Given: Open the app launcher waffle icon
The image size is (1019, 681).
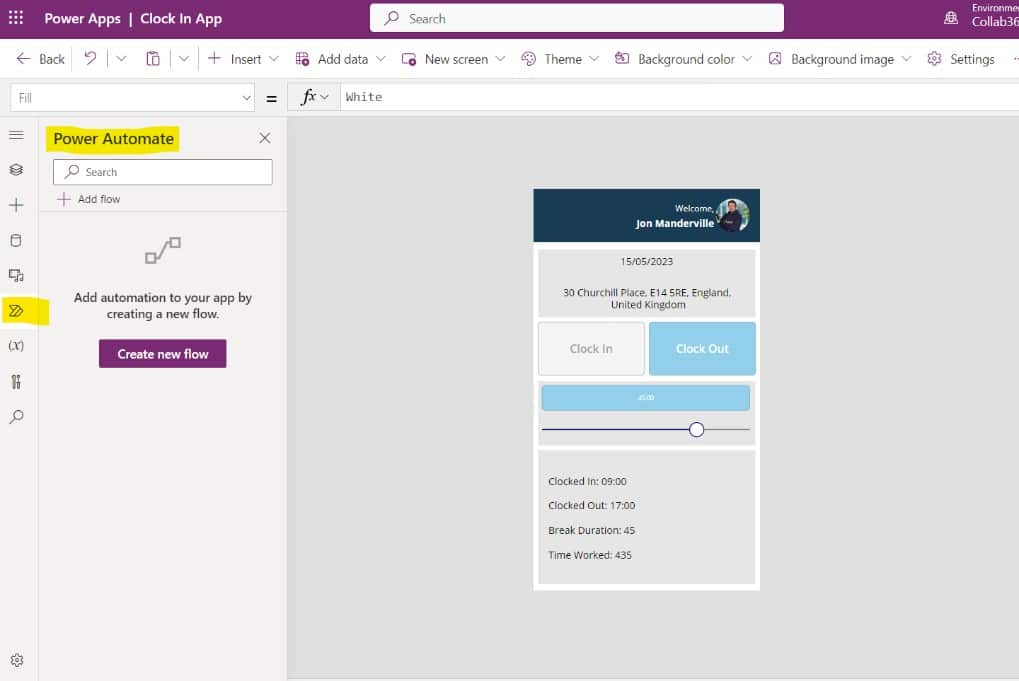Looking at the screenshot, I should (16, 19).
